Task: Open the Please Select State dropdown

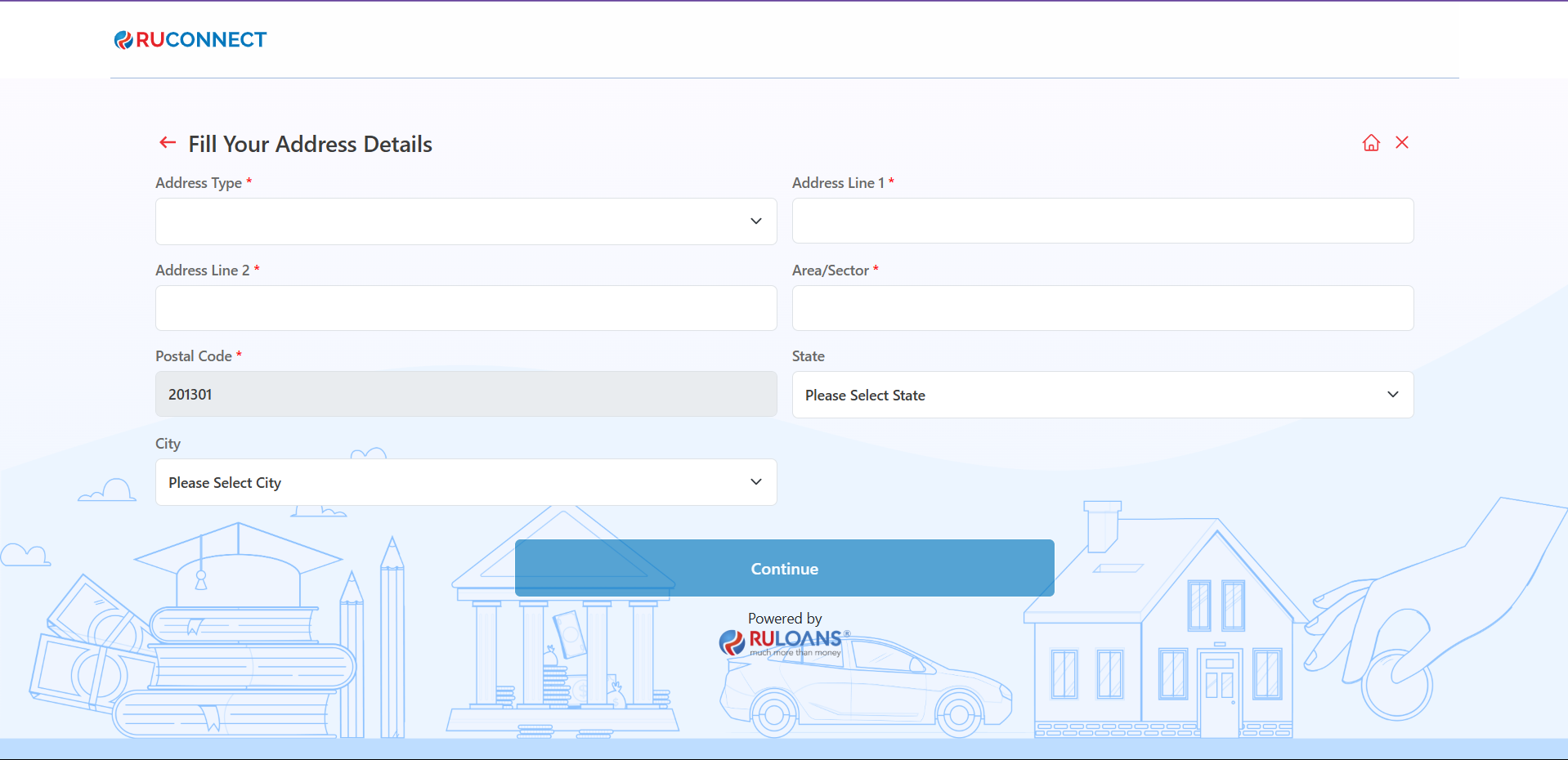Action: coord(1102,396)
